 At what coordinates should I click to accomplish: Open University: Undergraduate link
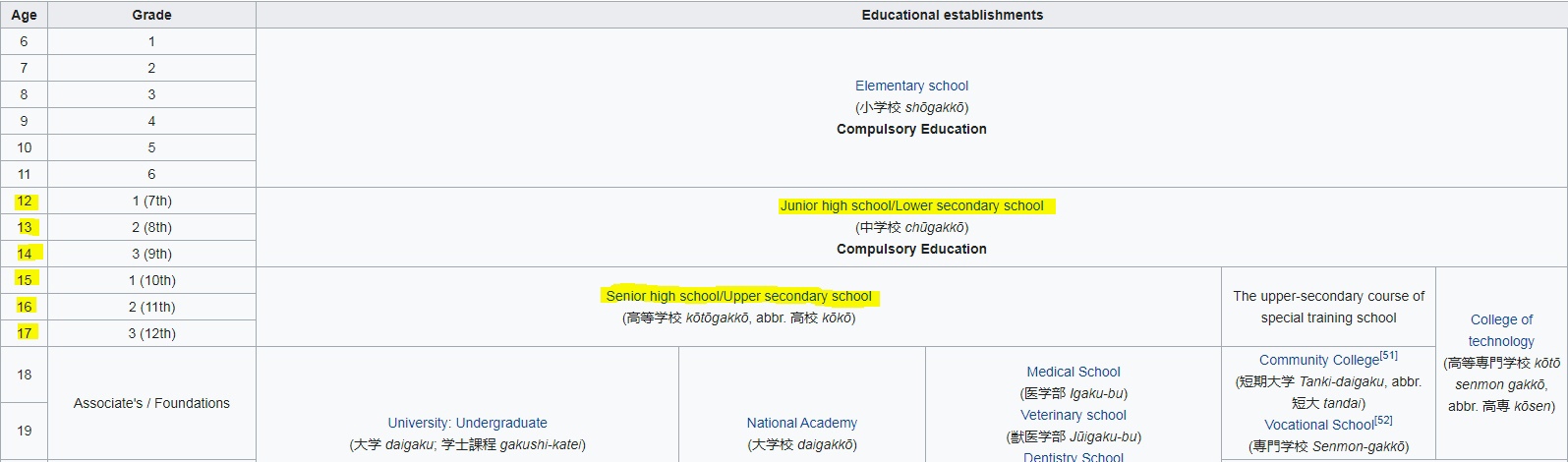point(467,423)
